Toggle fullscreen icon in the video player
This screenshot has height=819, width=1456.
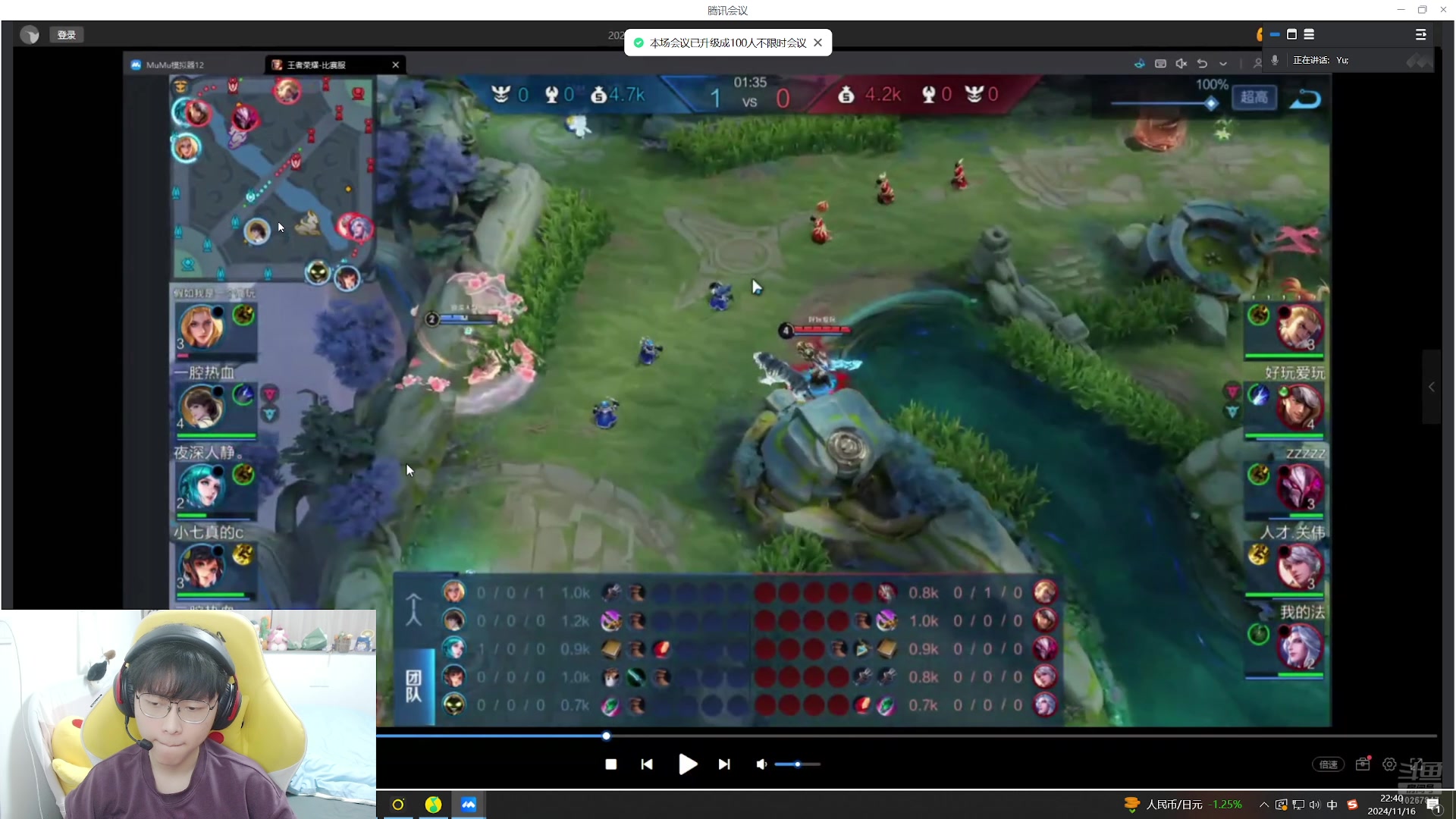point(1416,764)
